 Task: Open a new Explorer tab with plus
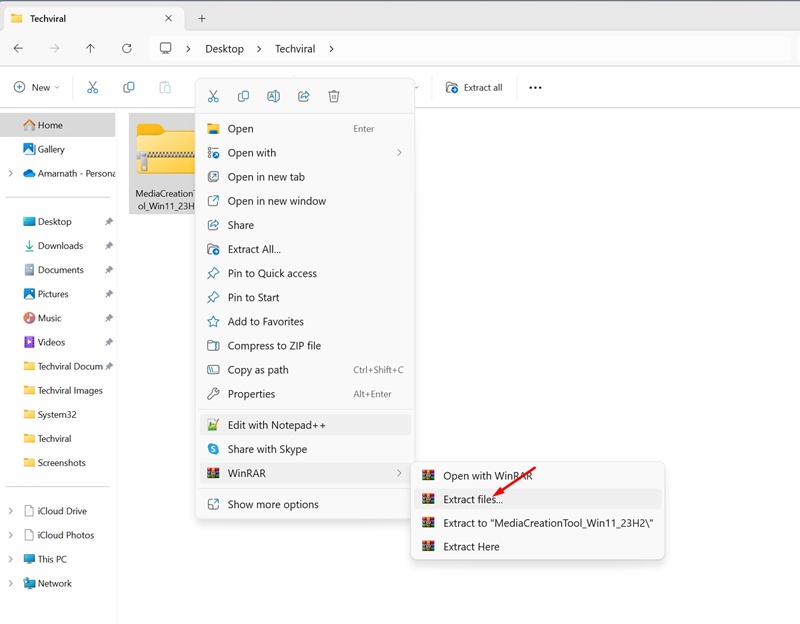(202, 18)
